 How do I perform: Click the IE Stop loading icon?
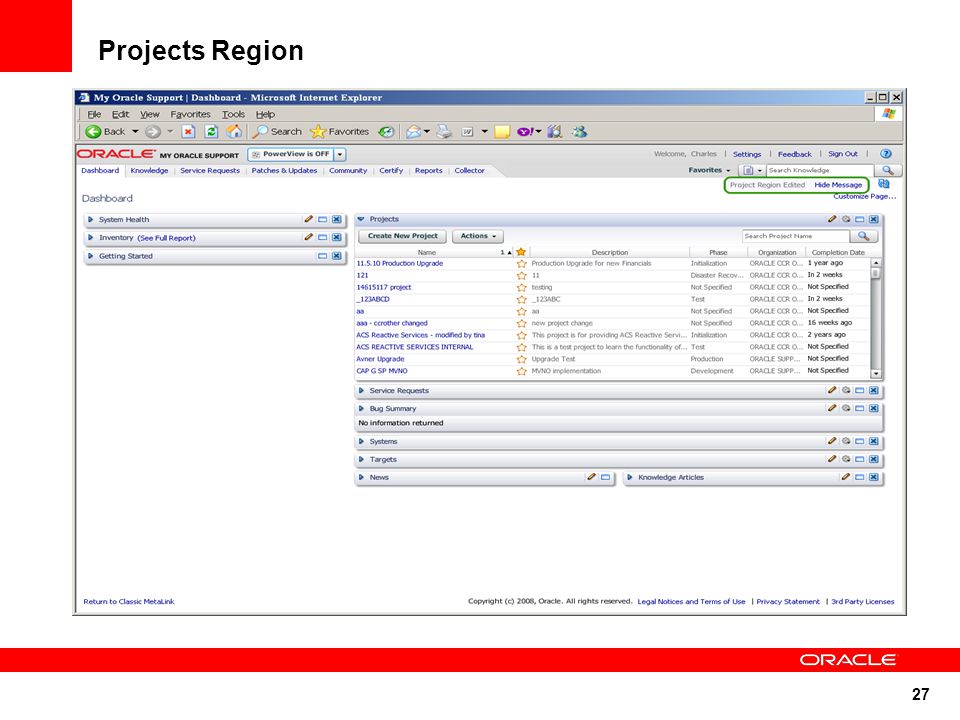point(189,132)
